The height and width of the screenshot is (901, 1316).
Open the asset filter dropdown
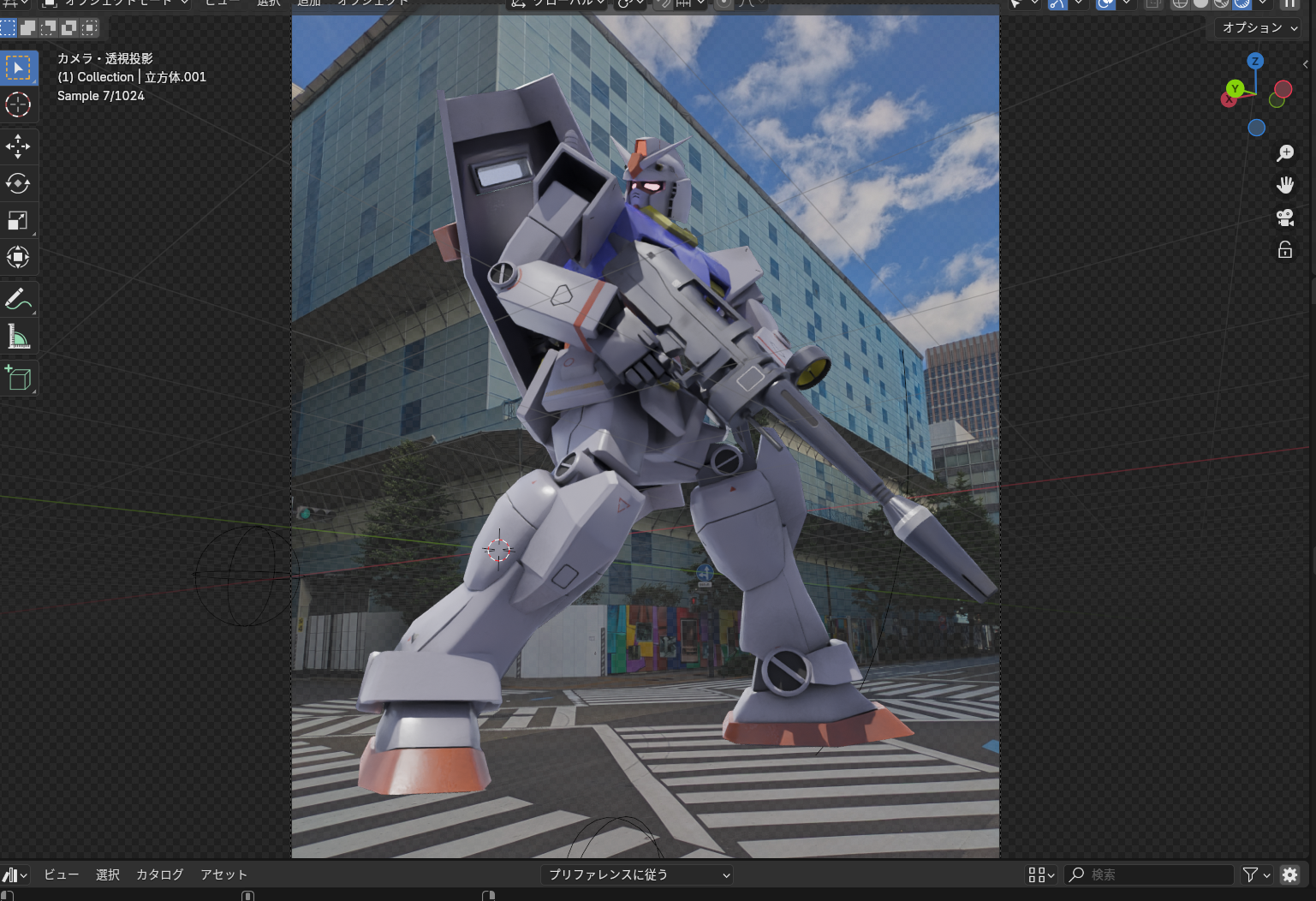tap(1256, 874)
